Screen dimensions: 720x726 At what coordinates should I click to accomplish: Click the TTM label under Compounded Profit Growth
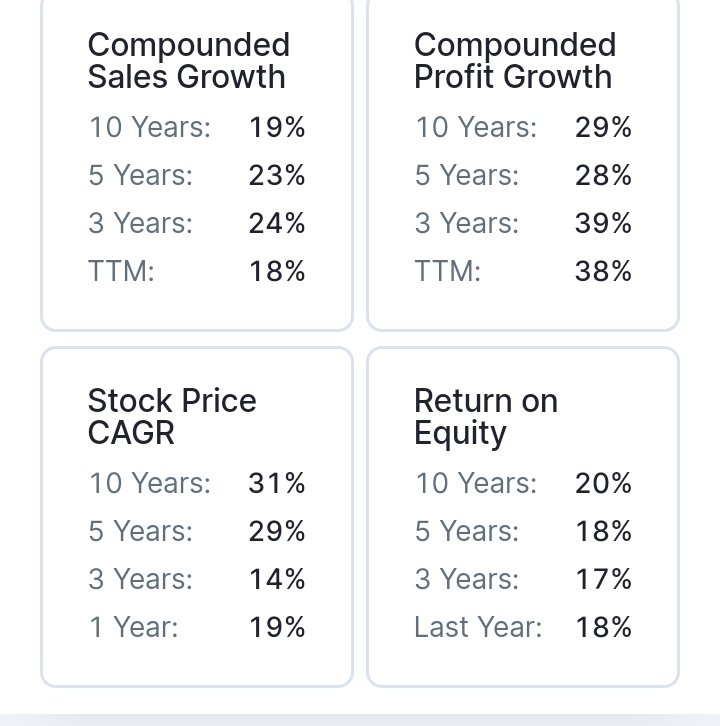[447, 272]
